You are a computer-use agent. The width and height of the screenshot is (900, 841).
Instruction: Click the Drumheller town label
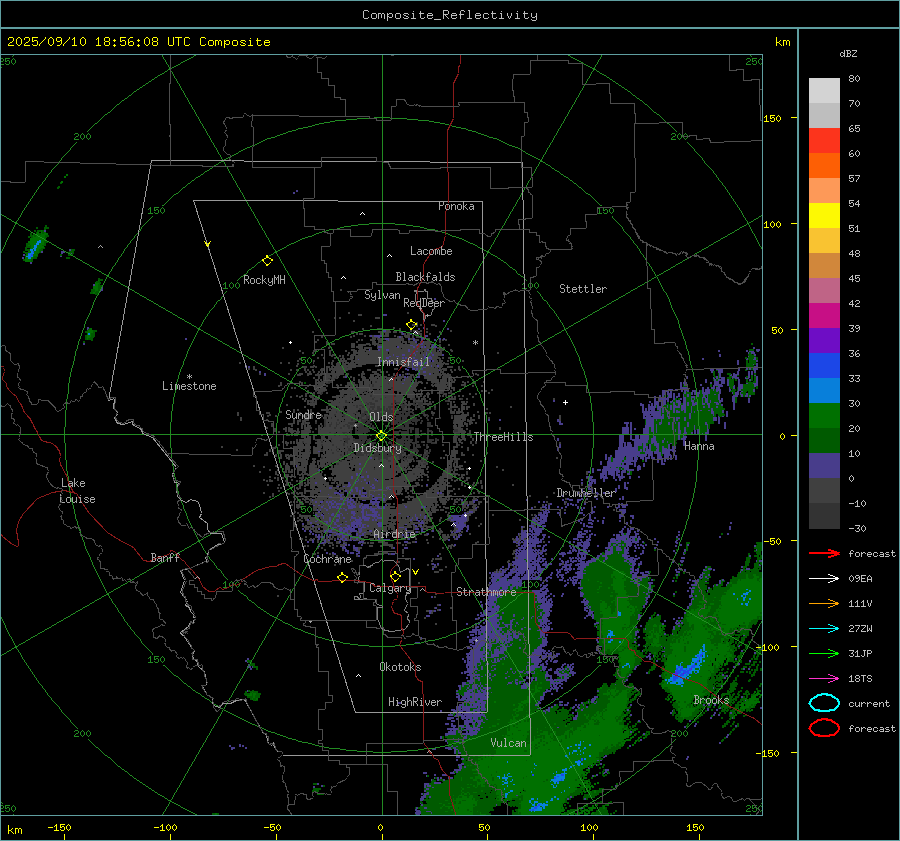[586, 493]
